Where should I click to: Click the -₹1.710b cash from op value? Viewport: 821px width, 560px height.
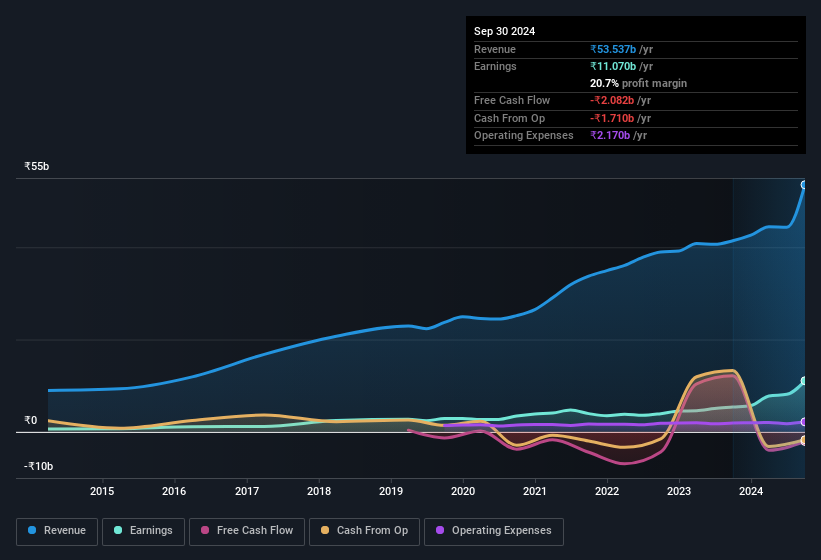[x=612, y=118]
